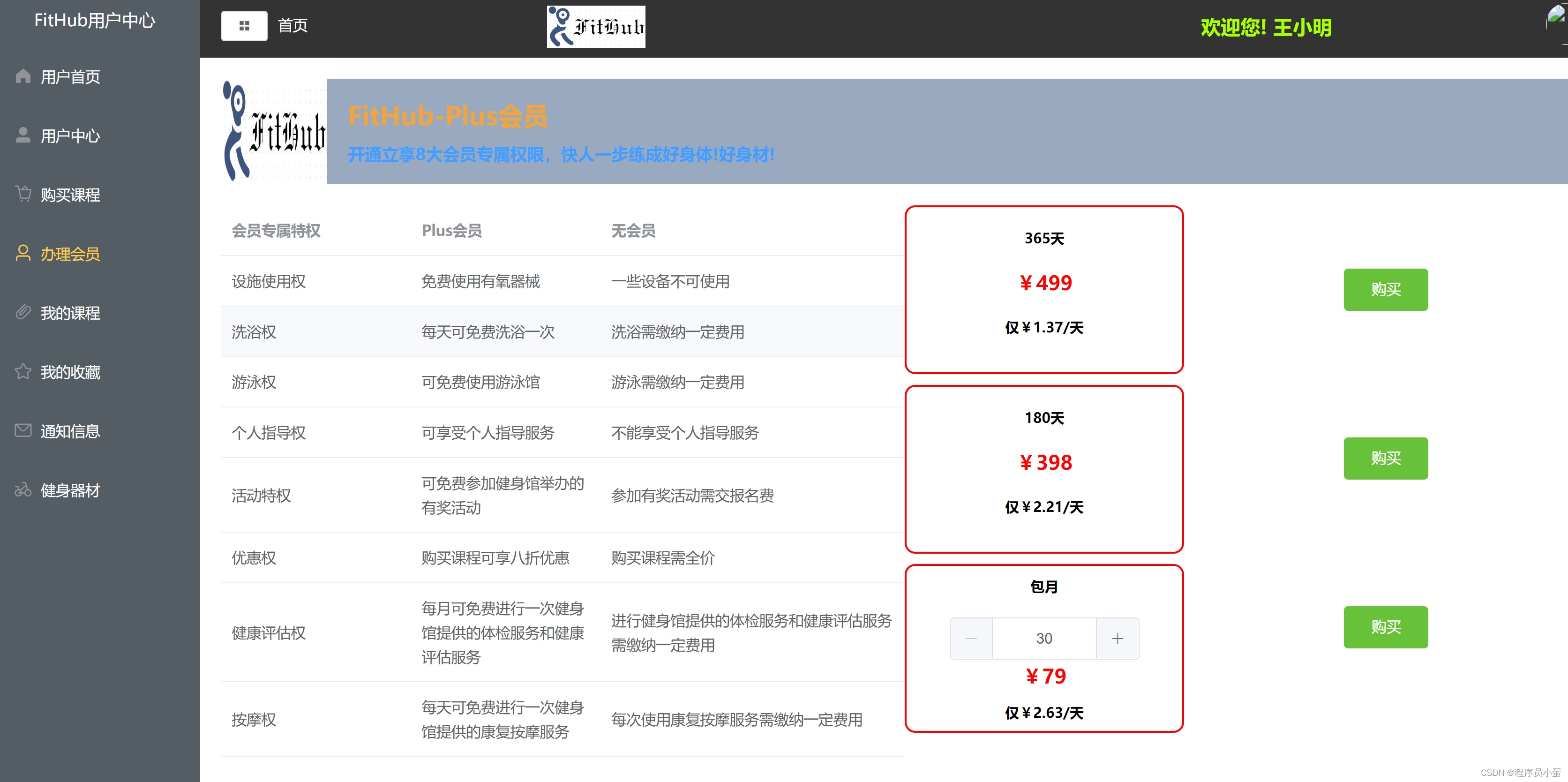Click the star icon for 我的收藏
Viewport: 1568px width, 782px height.
pyautogui.click(x=23, y=371)
